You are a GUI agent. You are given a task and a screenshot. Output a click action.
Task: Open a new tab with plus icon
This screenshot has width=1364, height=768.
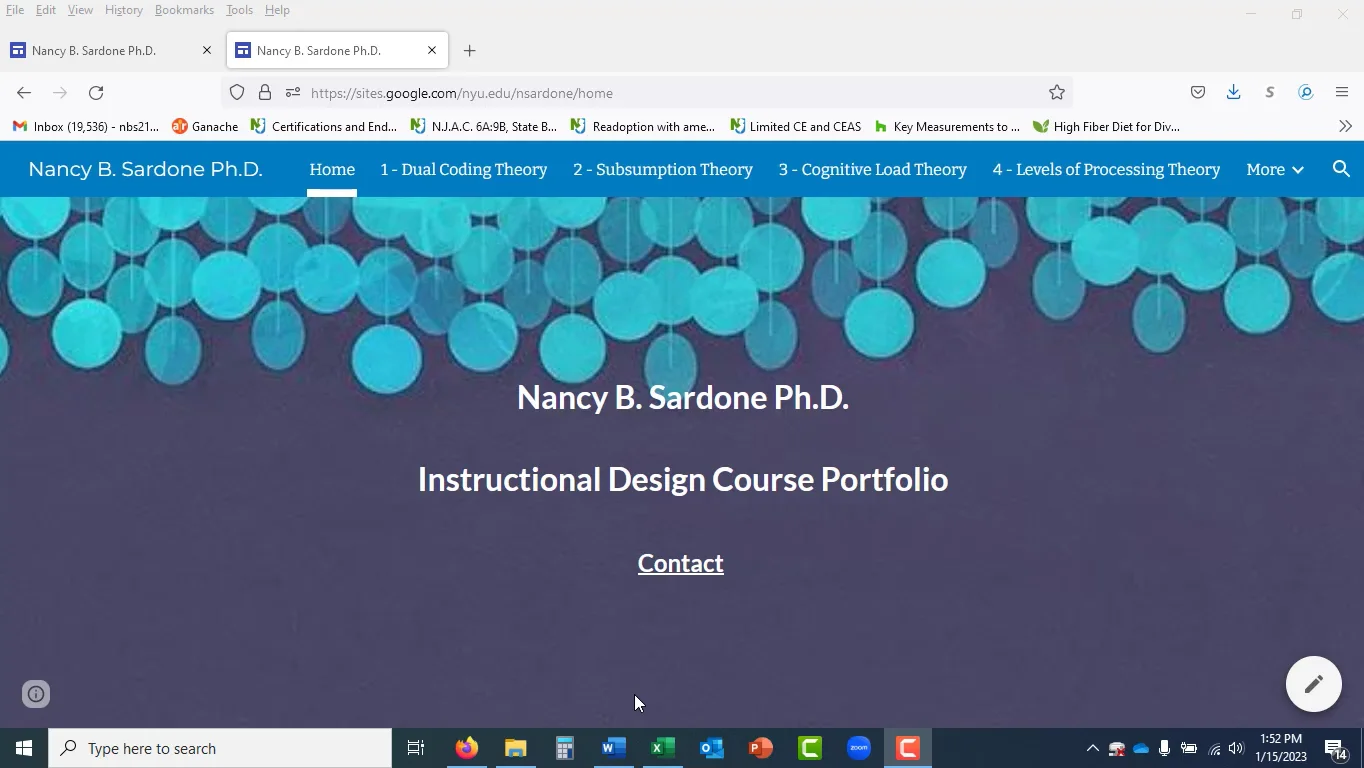[470, 51]
